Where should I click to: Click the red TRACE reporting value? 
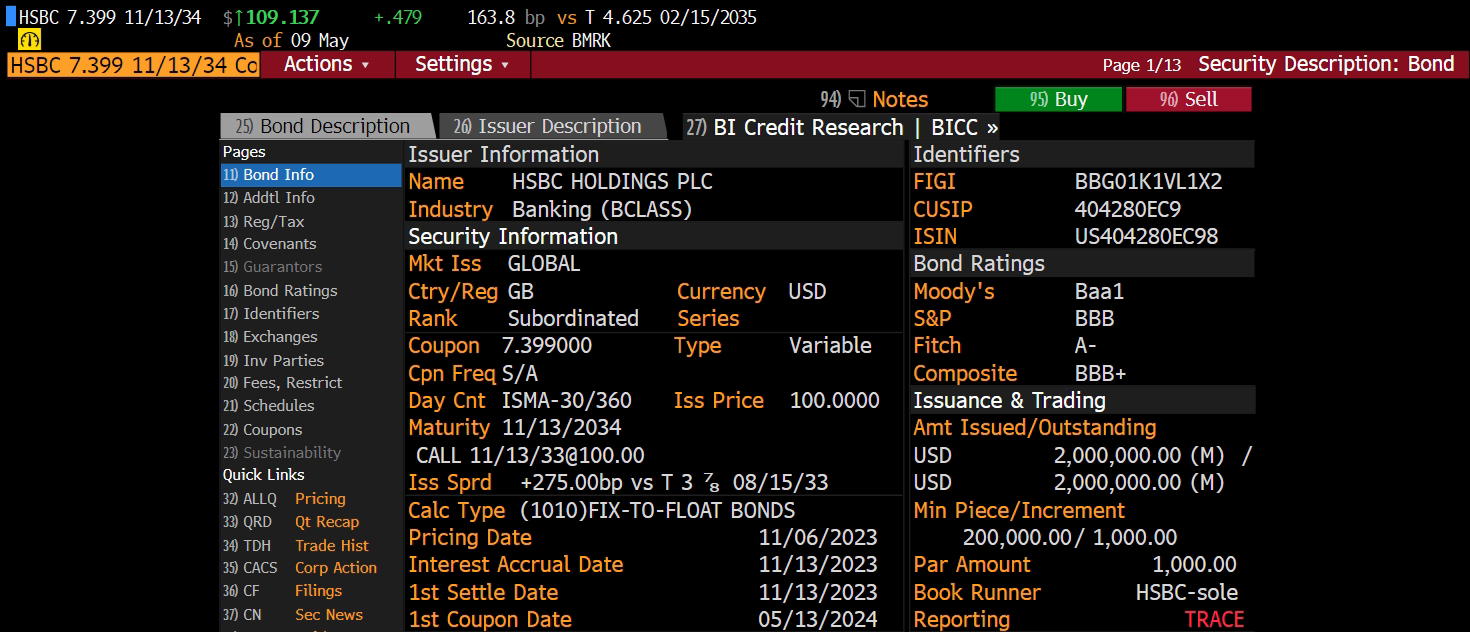1214,620
